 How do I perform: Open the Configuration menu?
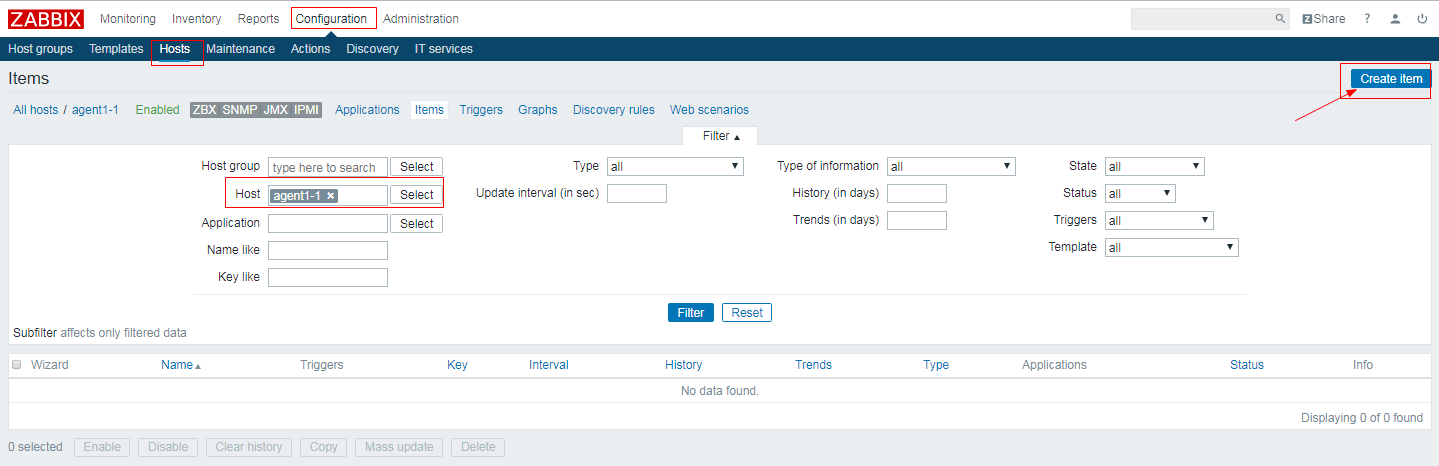331,19
